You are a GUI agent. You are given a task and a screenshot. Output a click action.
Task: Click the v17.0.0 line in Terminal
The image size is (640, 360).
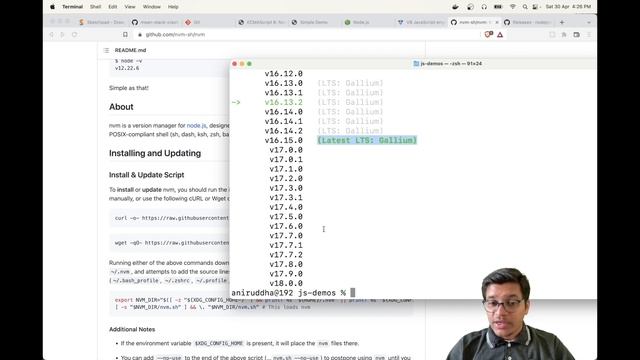(x=286, y=150)
